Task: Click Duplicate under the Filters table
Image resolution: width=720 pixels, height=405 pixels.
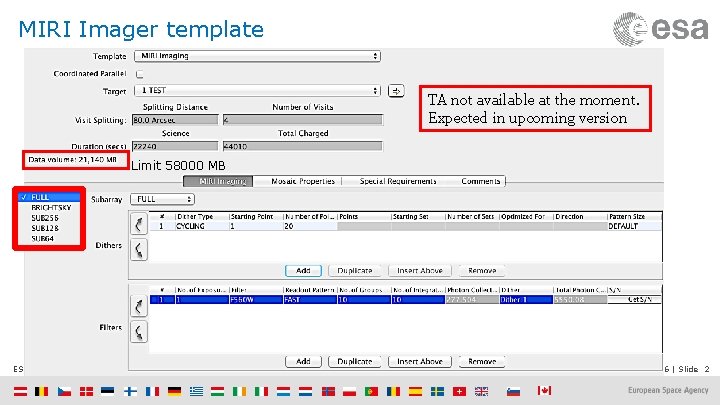Action: [x=354, y=361]
